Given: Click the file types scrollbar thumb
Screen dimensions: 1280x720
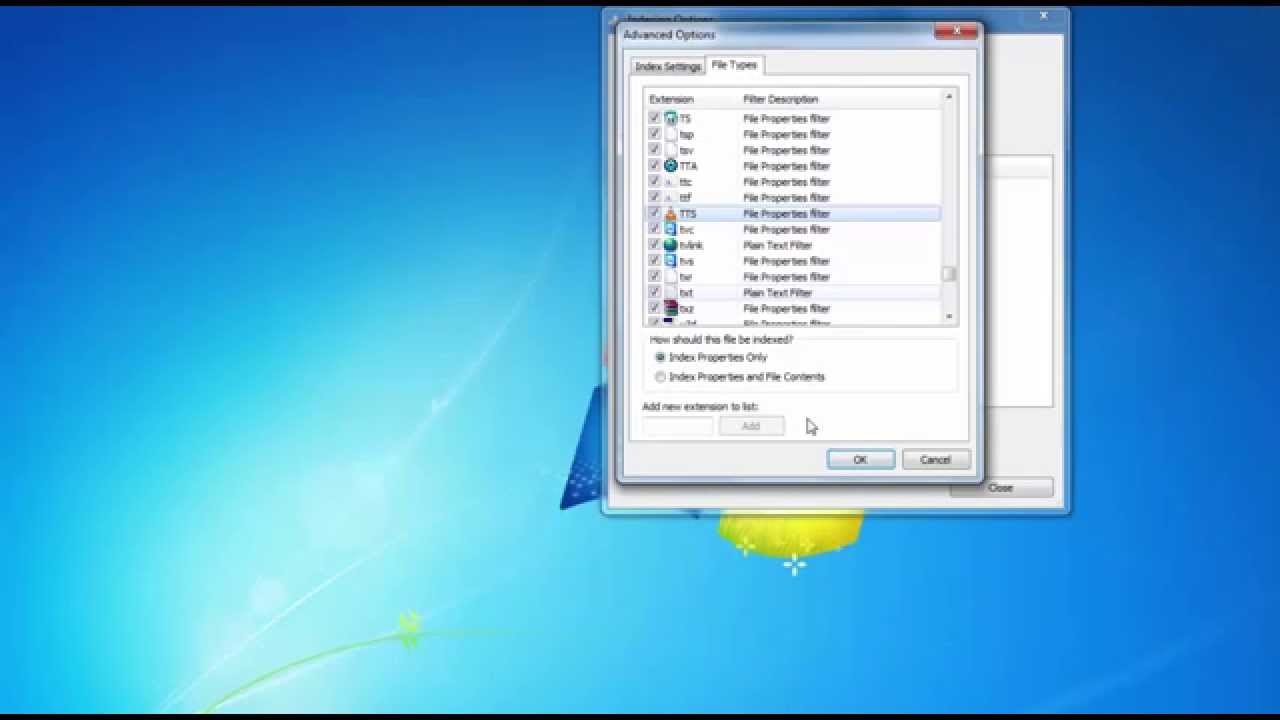Looking at the screenshot, I should click(x=949, y=274).
